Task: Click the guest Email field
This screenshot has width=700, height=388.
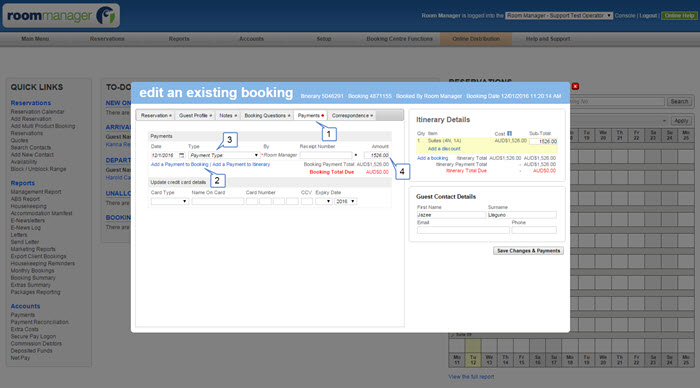Action: (x=463, y=230)
